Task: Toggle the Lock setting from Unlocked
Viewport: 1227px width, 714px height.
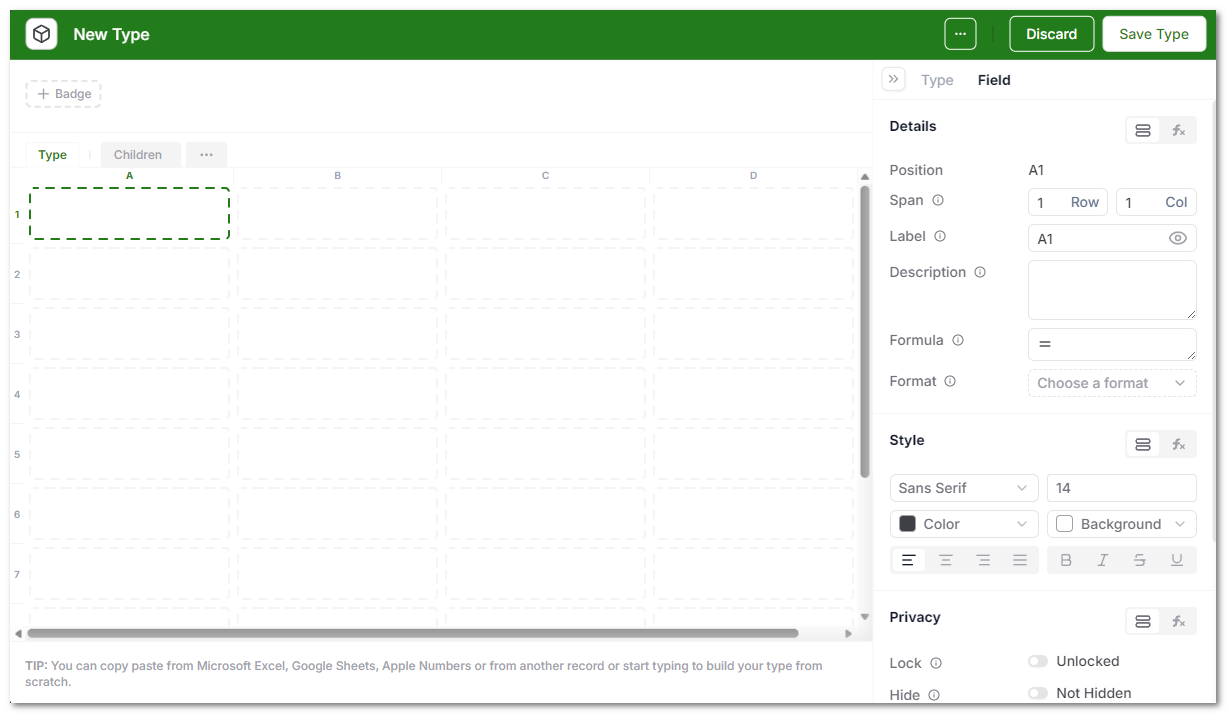Action: point(1038,661)
